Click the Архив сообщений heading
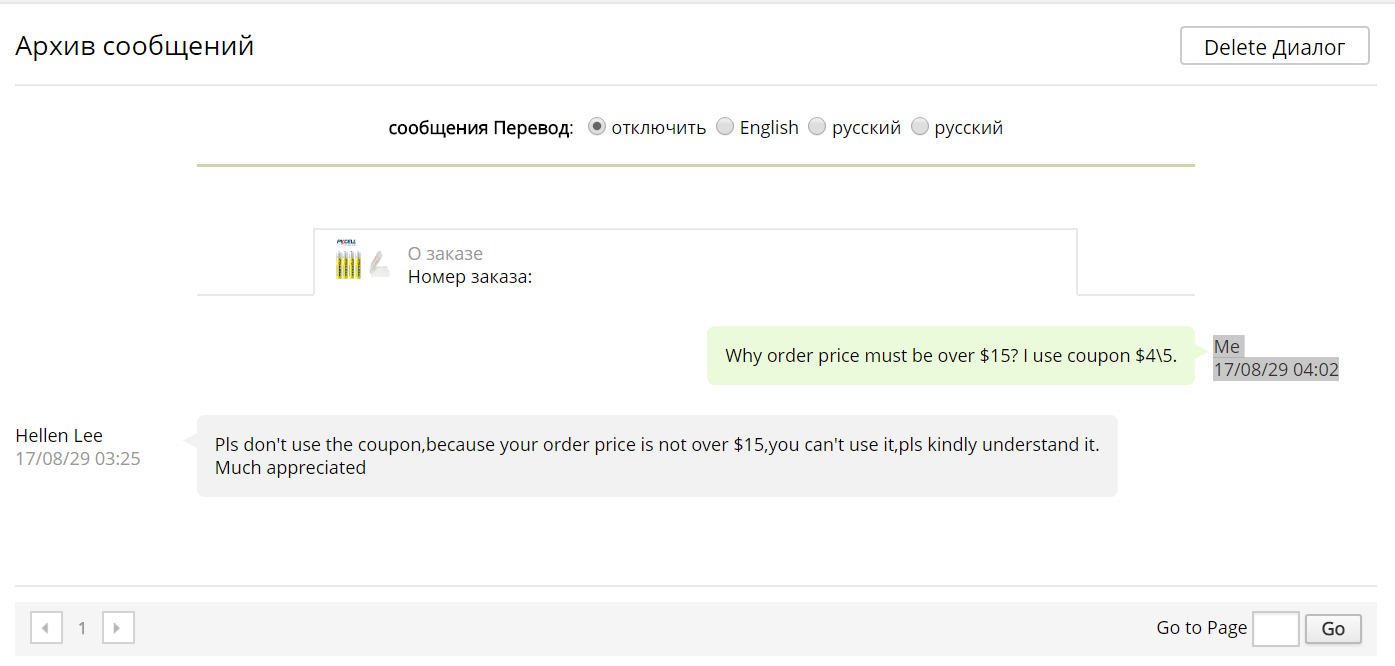Screen dimensions: 1395x666 [135, 46]
